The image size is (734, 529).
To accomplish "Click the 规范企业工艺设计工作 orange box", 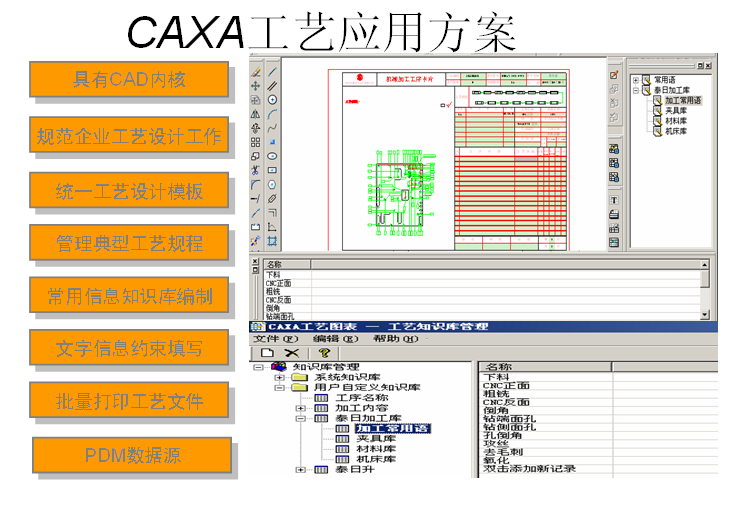I will (129, 135).
